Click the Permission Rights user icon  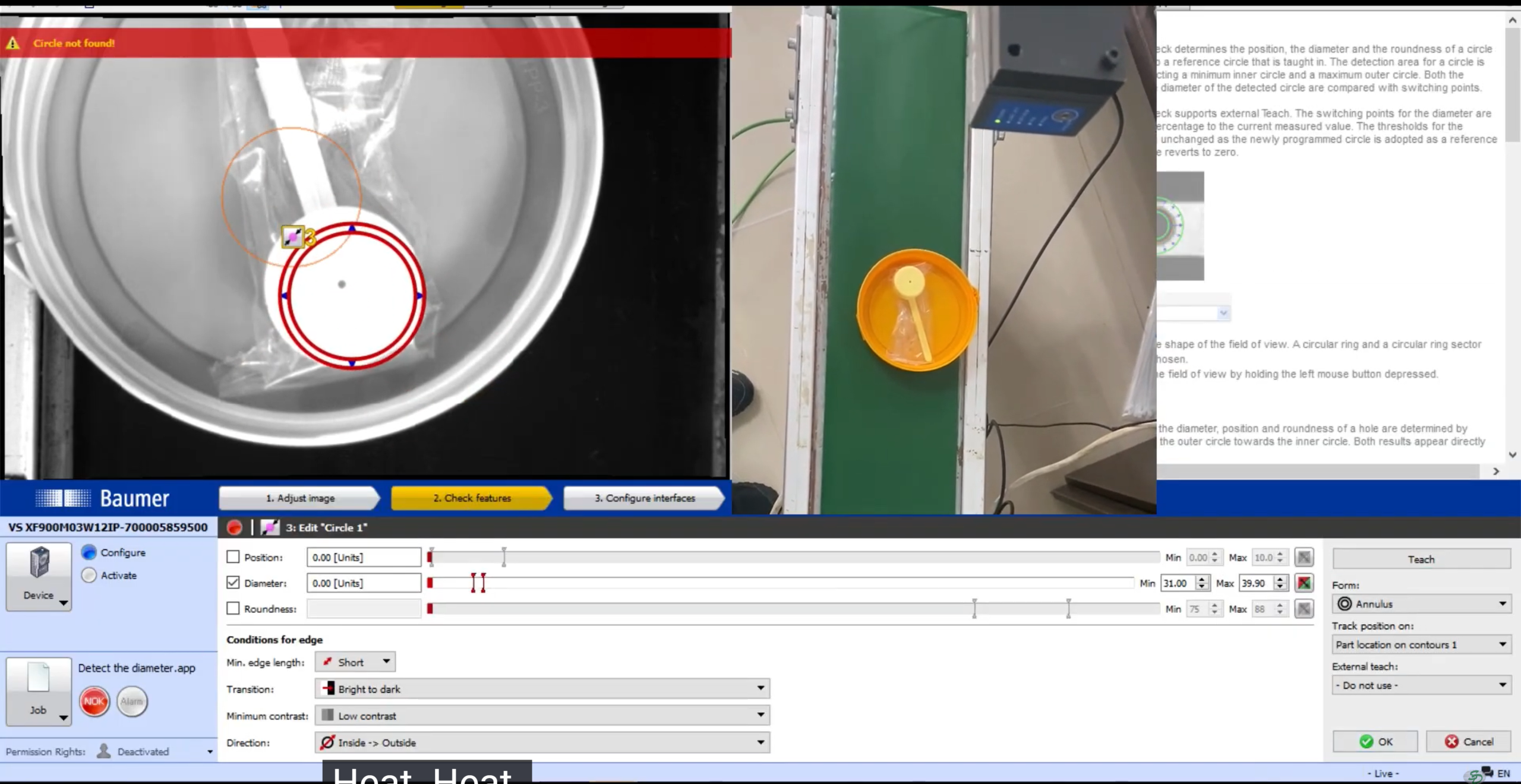104,751
